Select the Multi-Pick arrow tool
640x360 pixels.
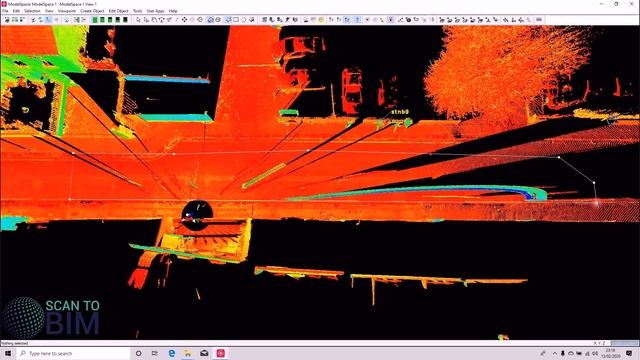146,20
